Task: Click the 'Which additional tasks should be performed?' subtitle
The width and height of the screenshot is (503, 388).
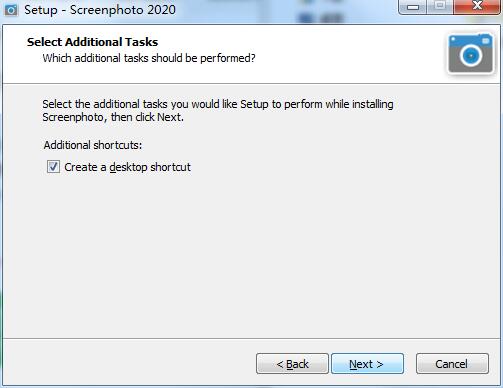Action: point(149,58)
